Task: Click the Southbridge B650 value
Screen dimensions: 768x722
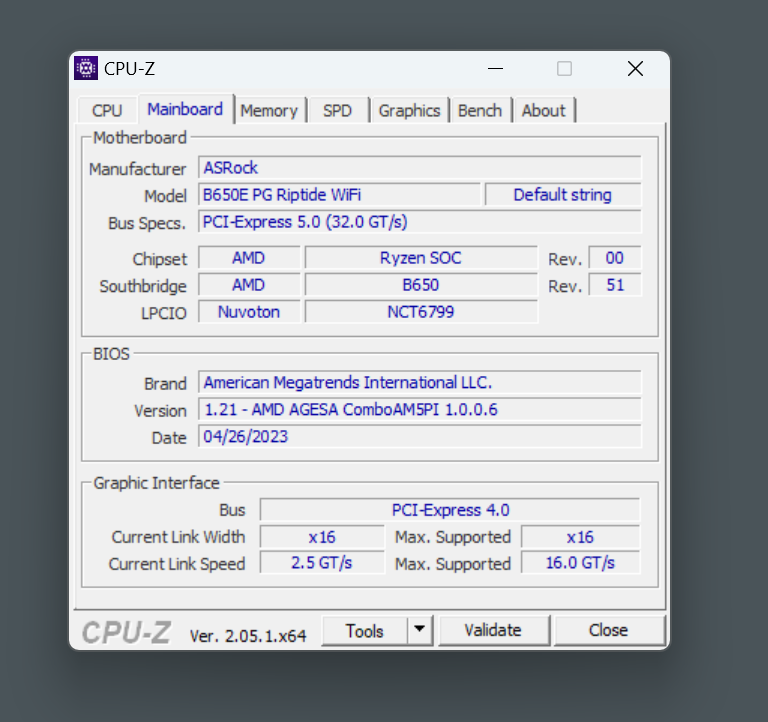Action: (421, 285)
